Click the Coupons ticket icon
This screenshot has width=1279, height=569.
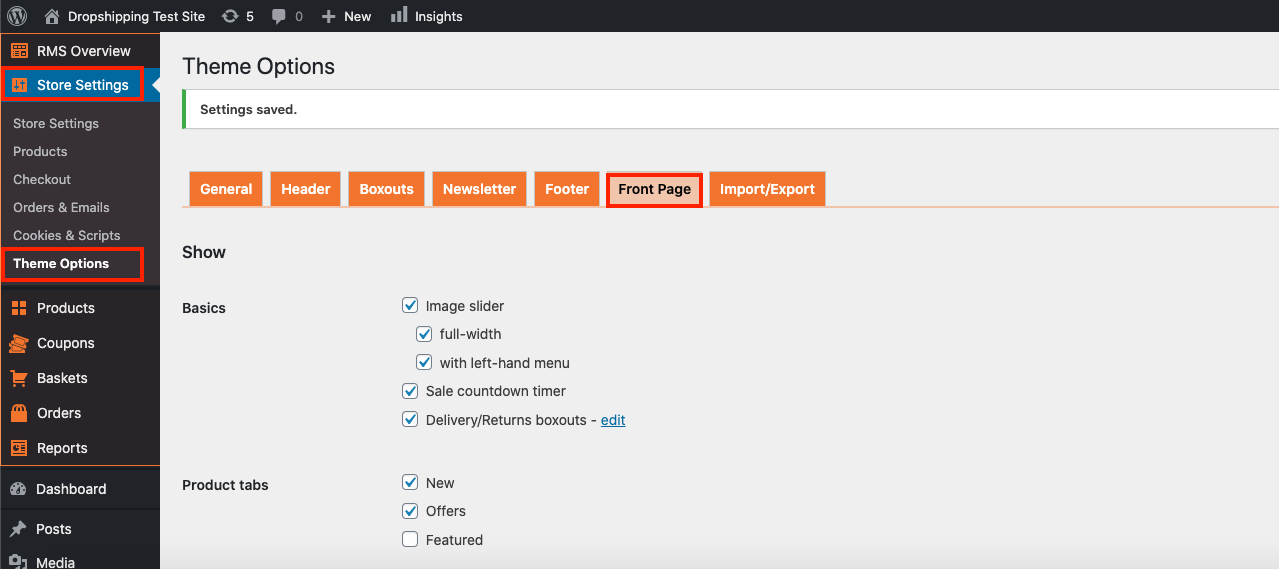coord(19,343)
